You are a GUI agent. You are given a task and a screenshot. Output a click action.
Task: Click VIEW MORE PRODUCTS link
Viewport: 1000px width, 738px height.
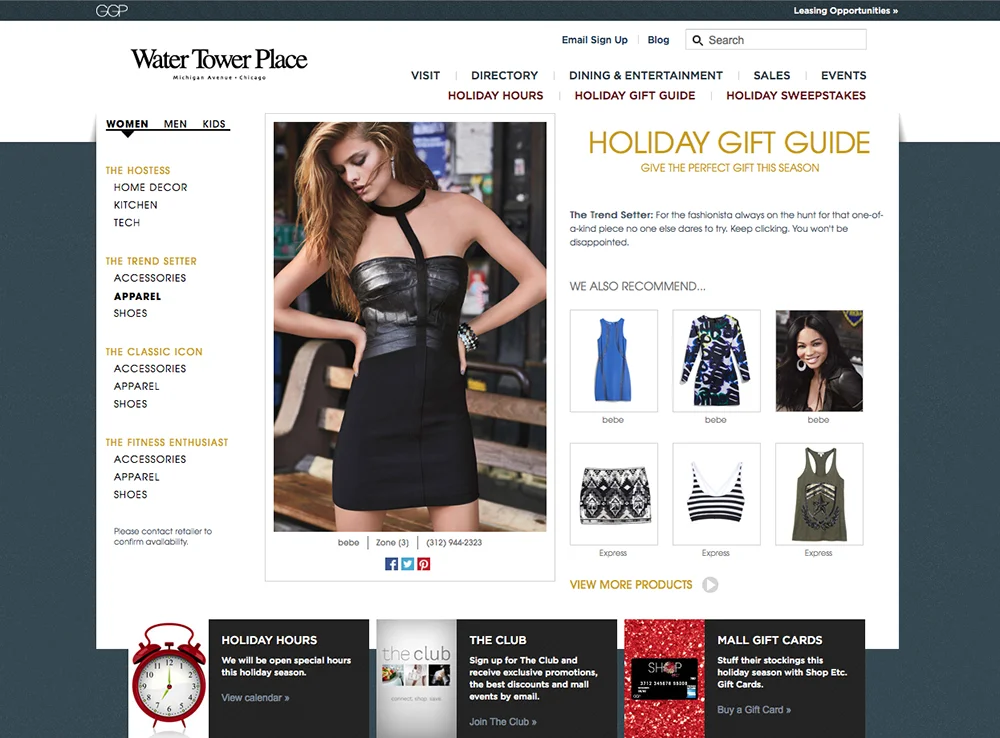click(631, 585)
